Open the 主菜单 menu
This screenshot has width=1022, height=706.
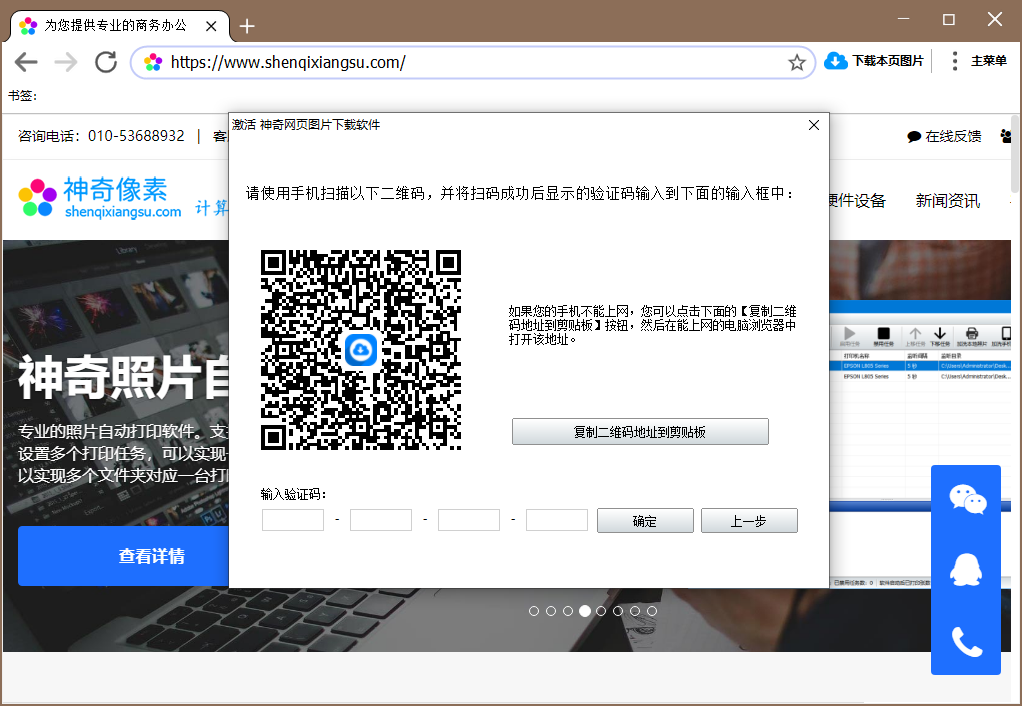pos(989,61)
